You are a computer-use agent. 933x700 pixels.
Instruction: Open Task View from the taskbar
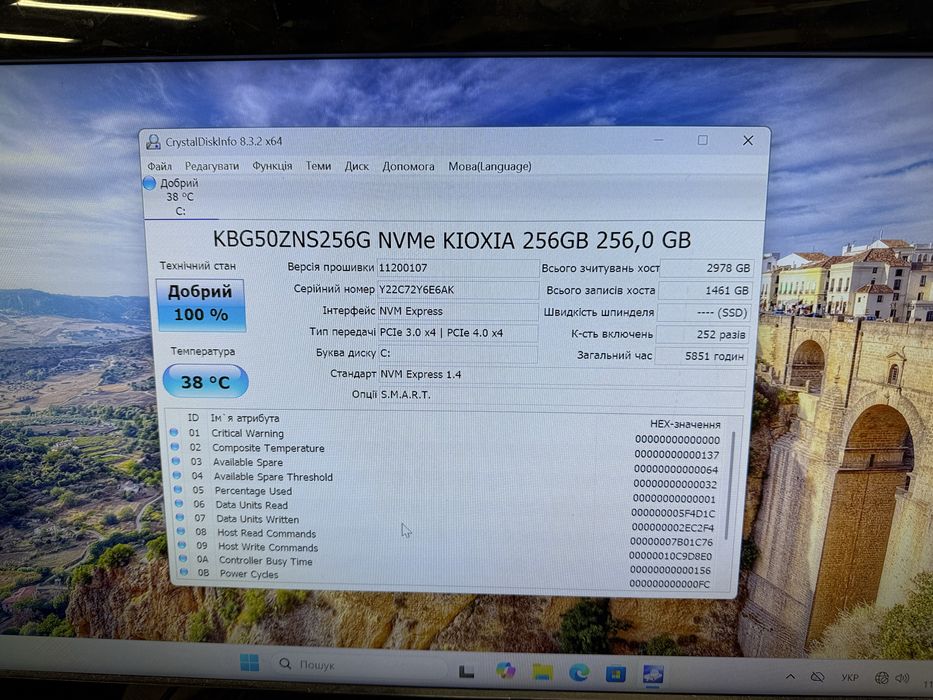pos(467,671)
